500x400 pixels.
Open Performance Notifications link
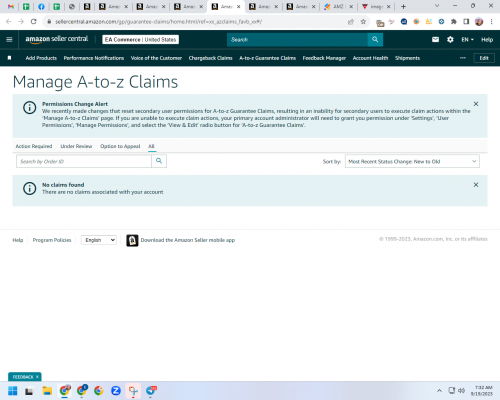click(94, 58)
